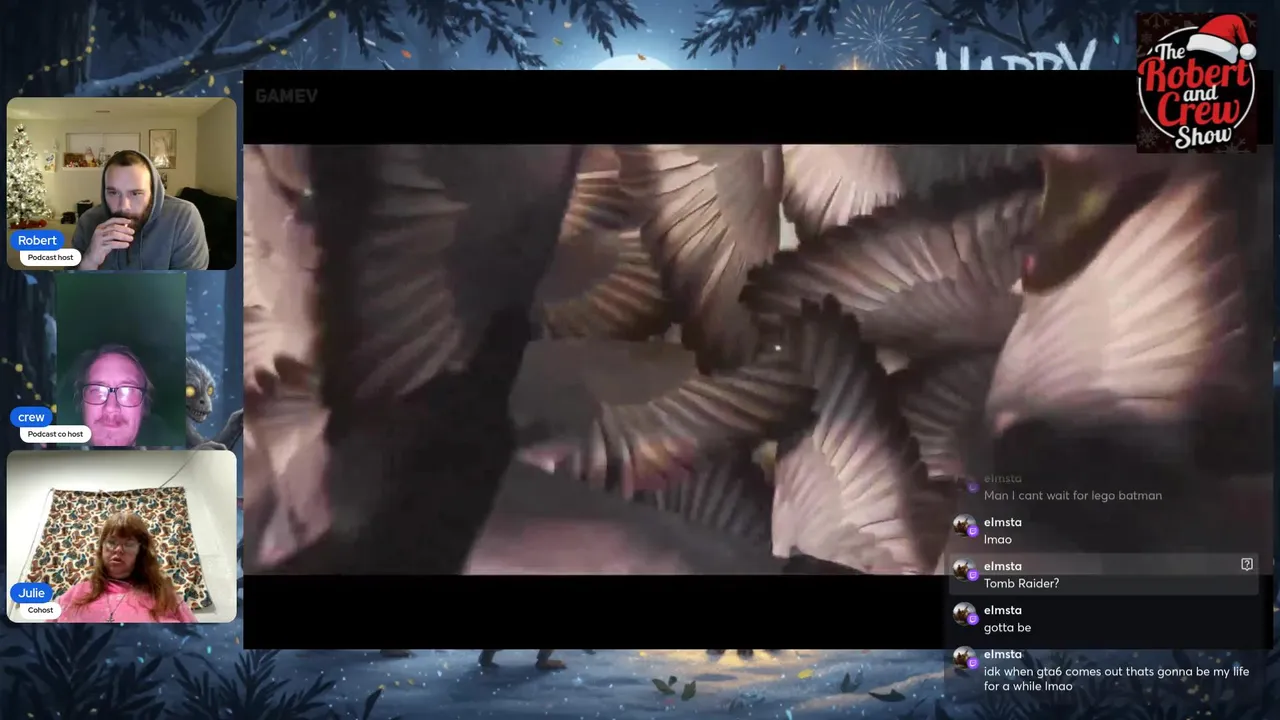Screen dimensions: 1280x720
Task: Click the main shared game video
Action: point(760,359)
